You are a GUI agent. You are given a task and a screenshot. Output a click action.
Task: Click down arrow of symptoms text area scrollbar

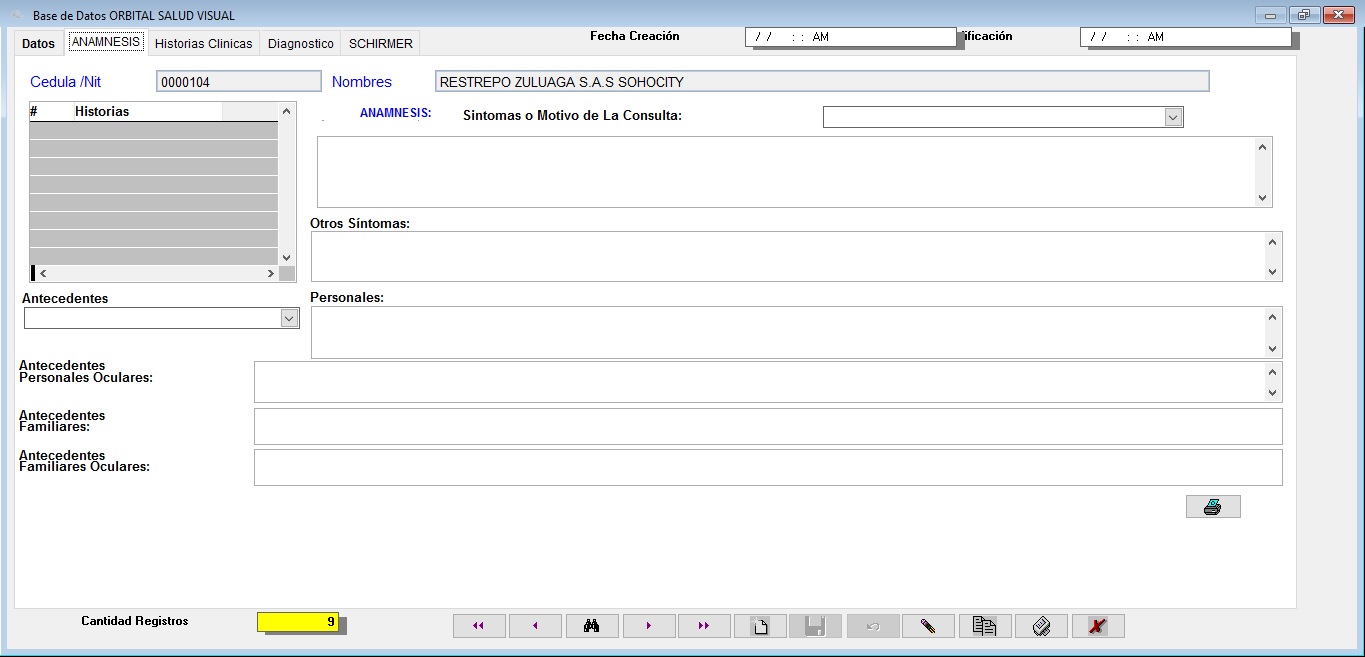1263,198
